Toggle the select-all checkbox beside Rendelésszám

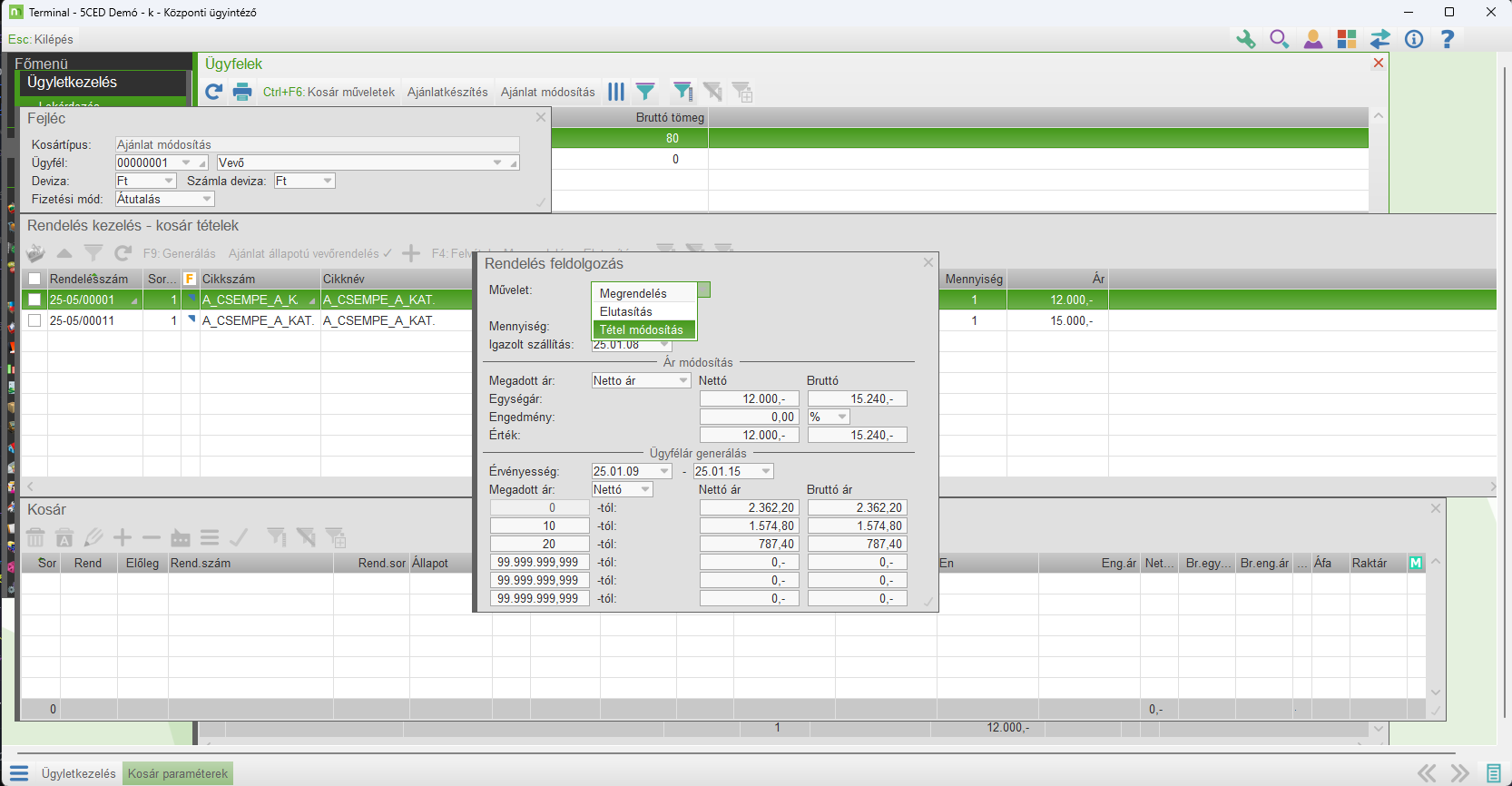(x=34, y=279)
